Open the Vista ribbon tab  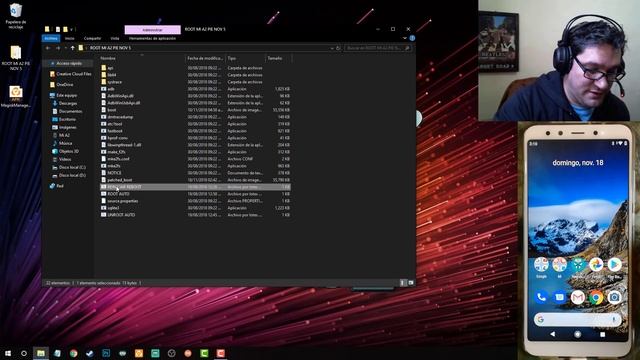[115, 38]
